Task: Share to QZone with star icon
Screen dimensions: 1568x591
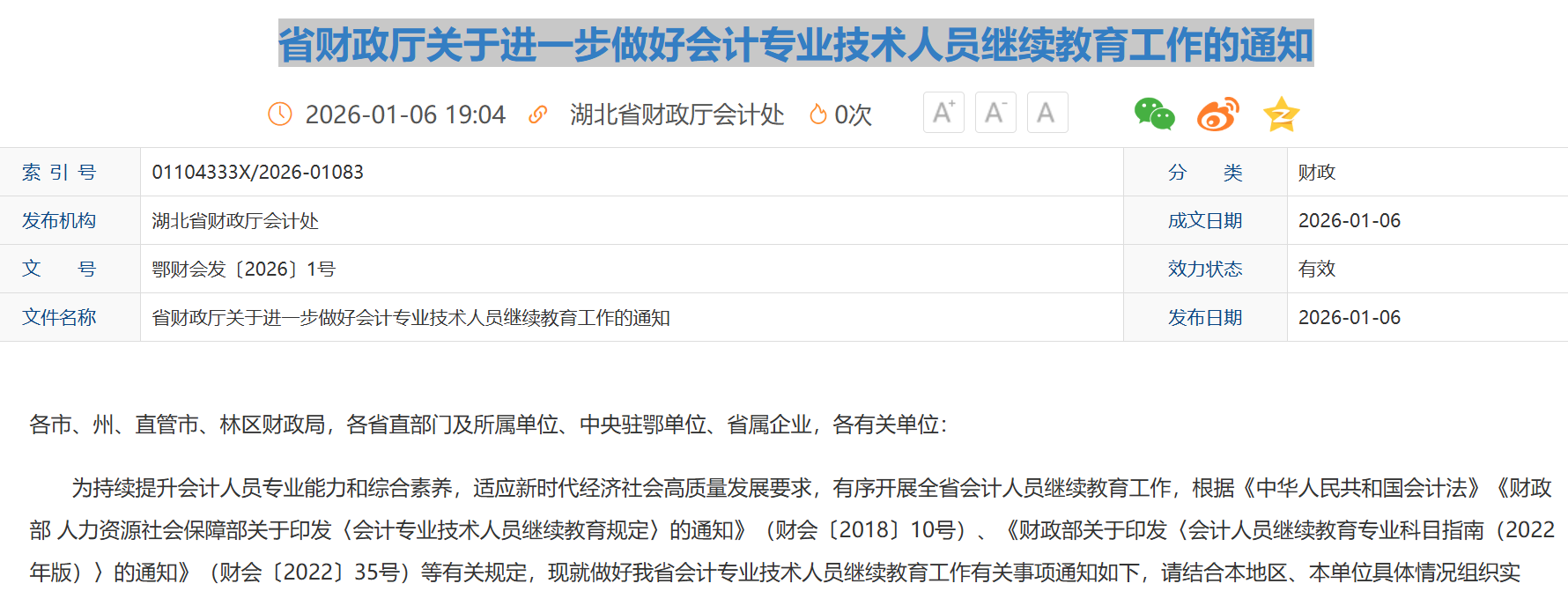Action: (1281, 115)
